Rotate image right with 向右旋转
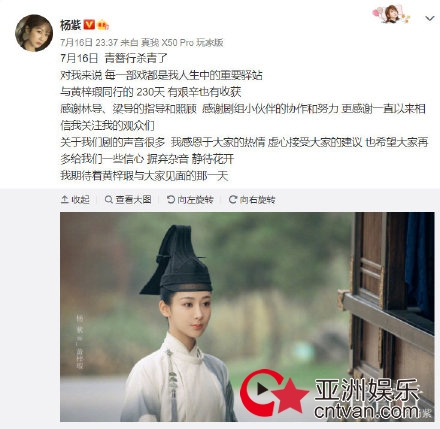440x429 pixels. click(x=252, y=200)
